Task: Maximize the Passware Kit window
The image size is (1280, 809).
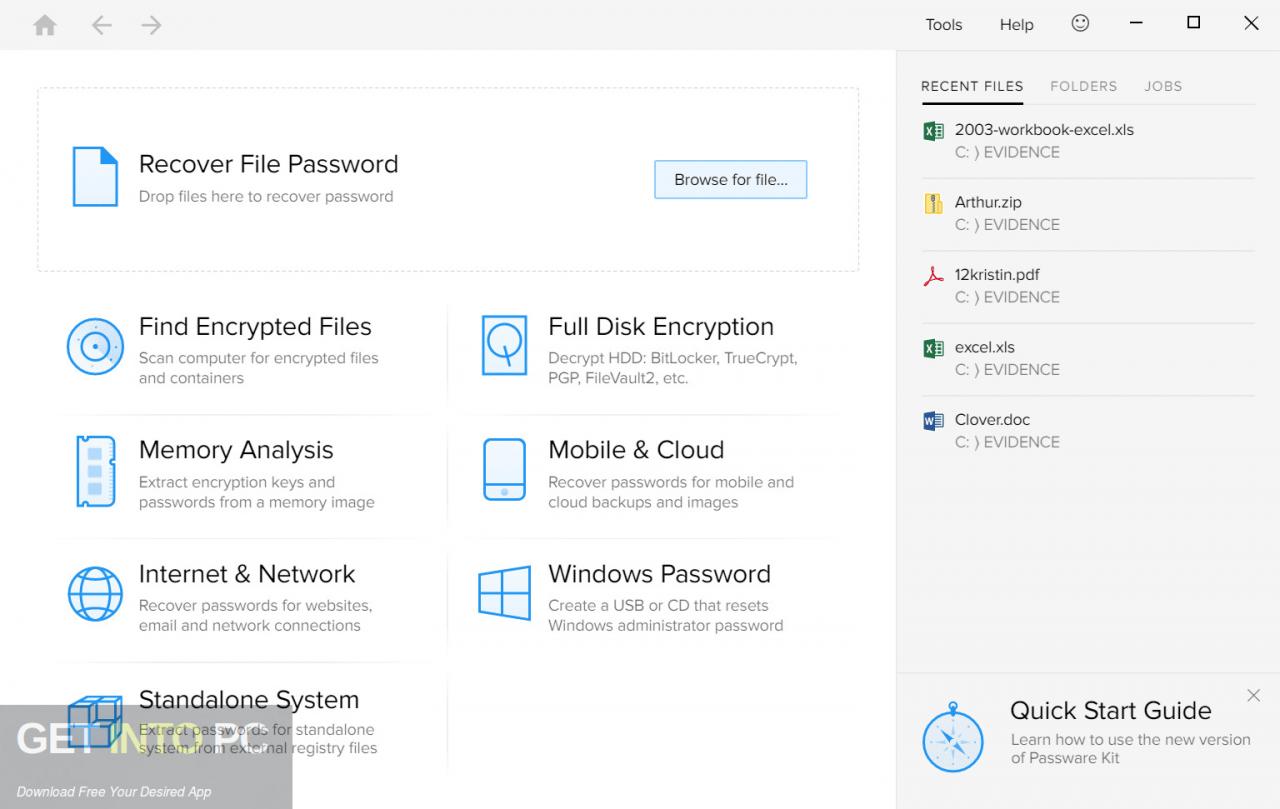Action: tap(1193, 23)
